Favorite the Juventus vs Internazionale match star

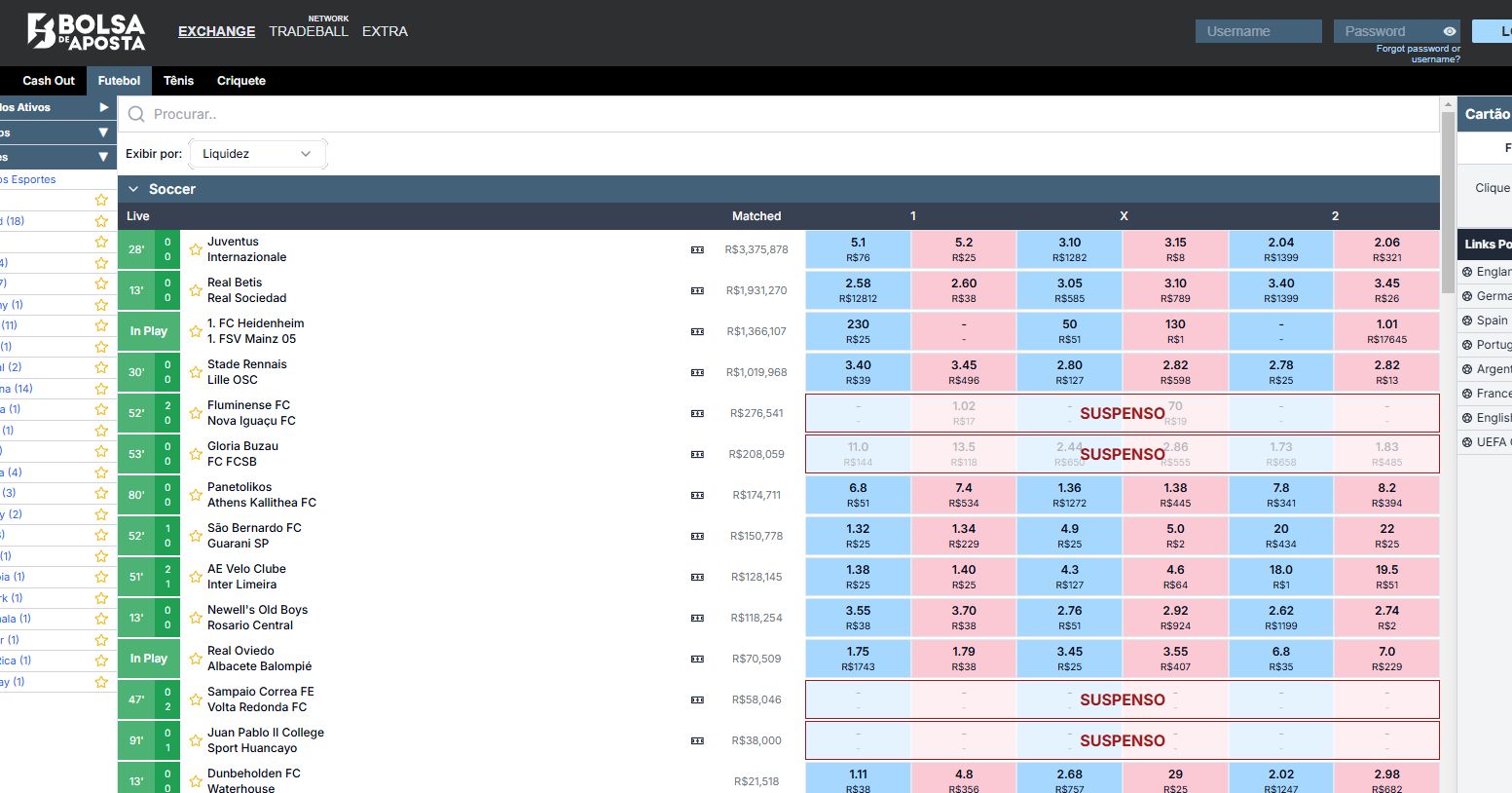pos(196,249)
